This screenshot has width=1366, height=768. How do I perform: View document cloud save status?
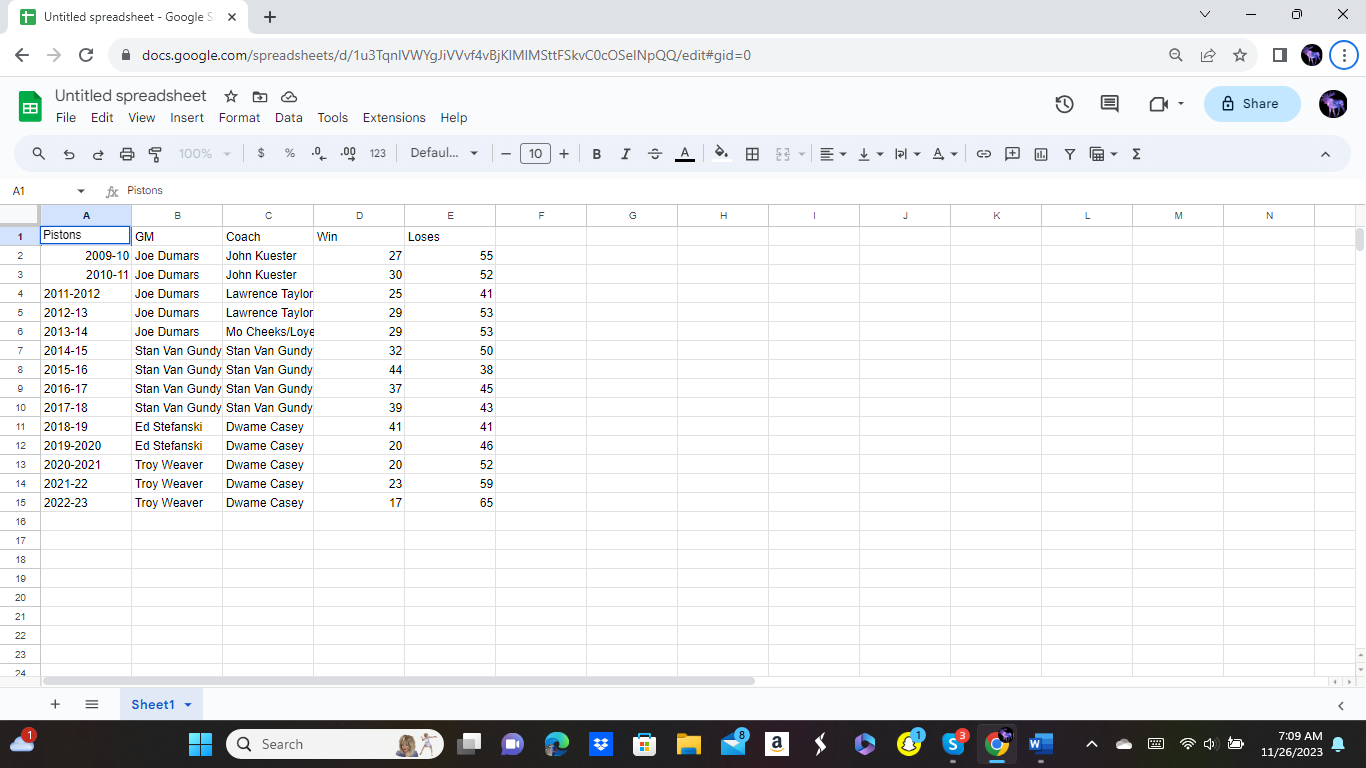click(289, 97)
